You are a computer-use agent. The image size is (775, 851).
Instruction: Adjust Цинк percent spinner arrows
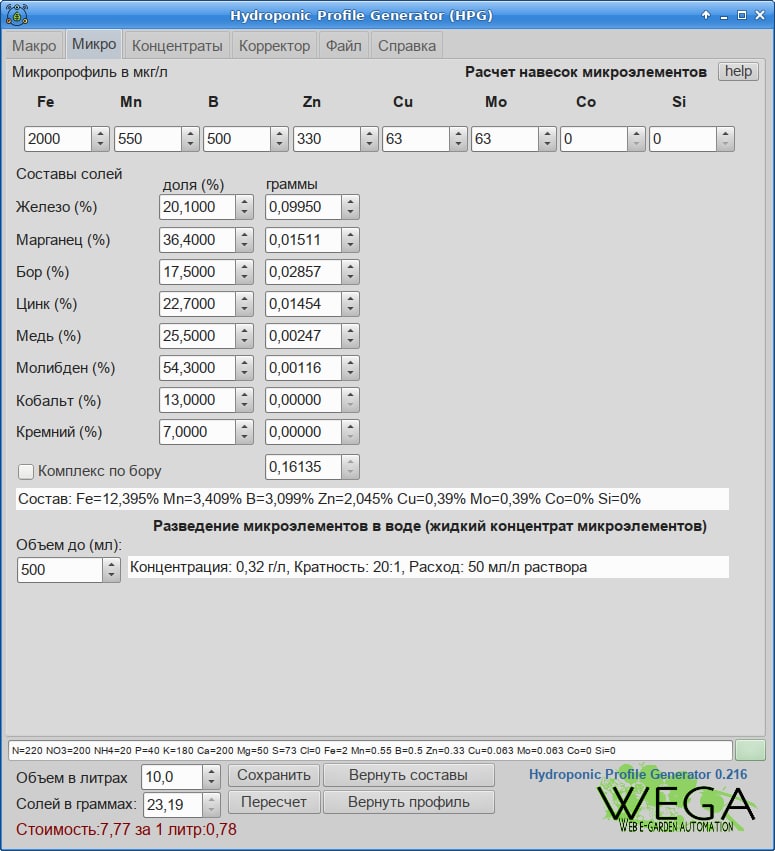pyautogui.click(x=244, y=304)
